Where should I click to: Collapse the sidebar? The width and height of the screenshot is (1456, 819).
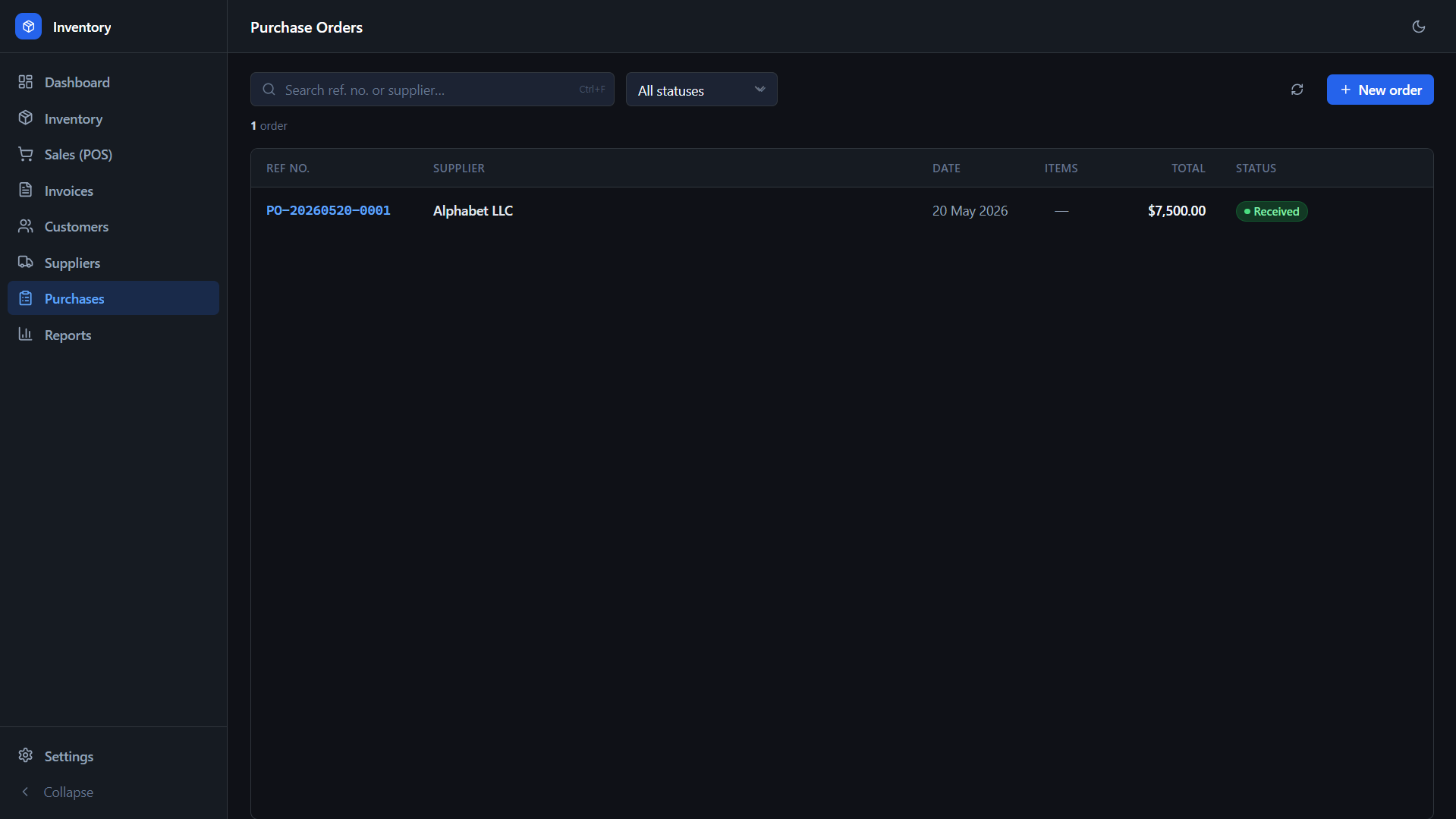pyautogui.click(x=113, y=792)
